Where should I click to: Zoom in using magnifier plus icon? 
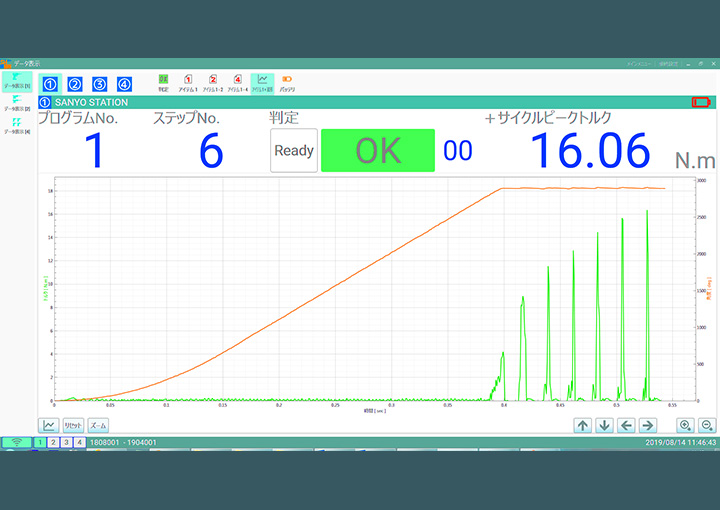[x=685, y=425]
